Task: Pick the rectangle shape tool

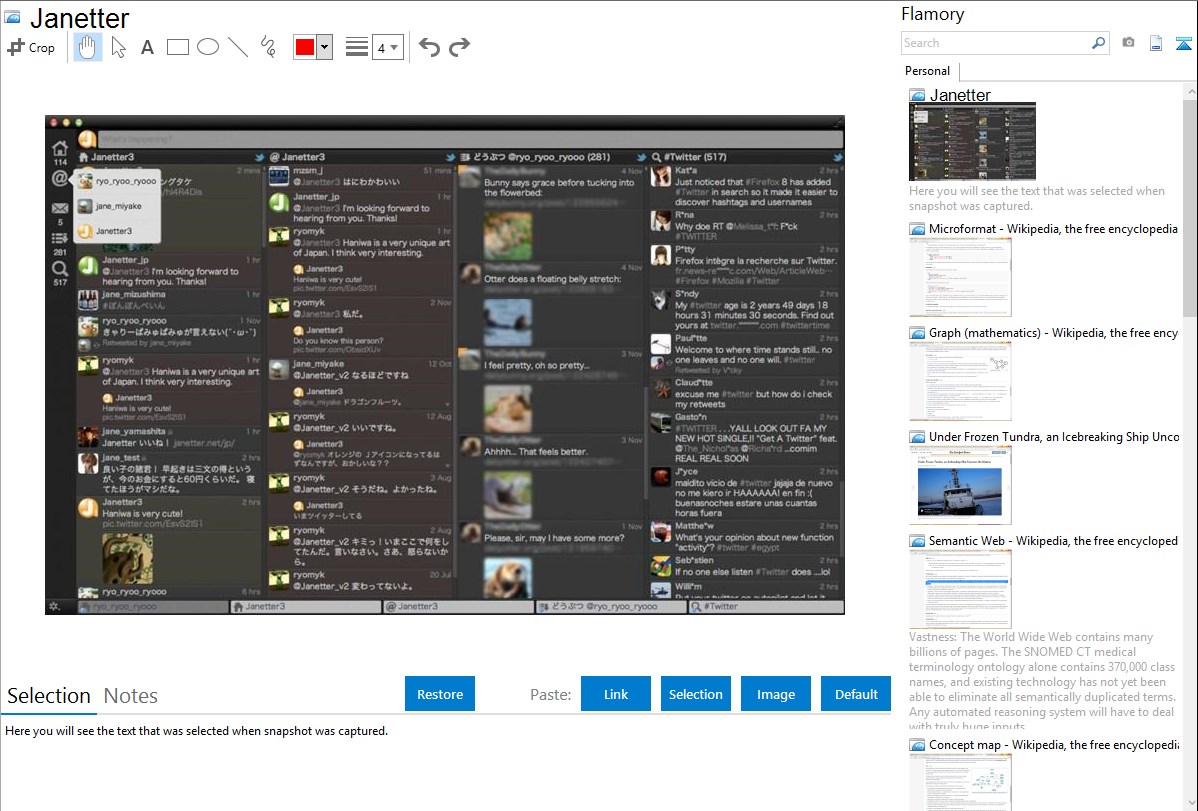Action: tap(178, 47)
